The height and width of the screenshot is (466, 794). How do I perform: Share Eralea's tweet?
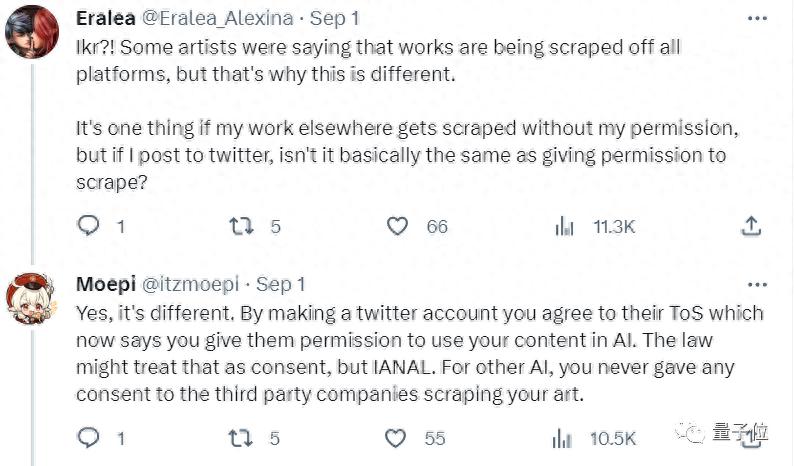coord(751,227)
